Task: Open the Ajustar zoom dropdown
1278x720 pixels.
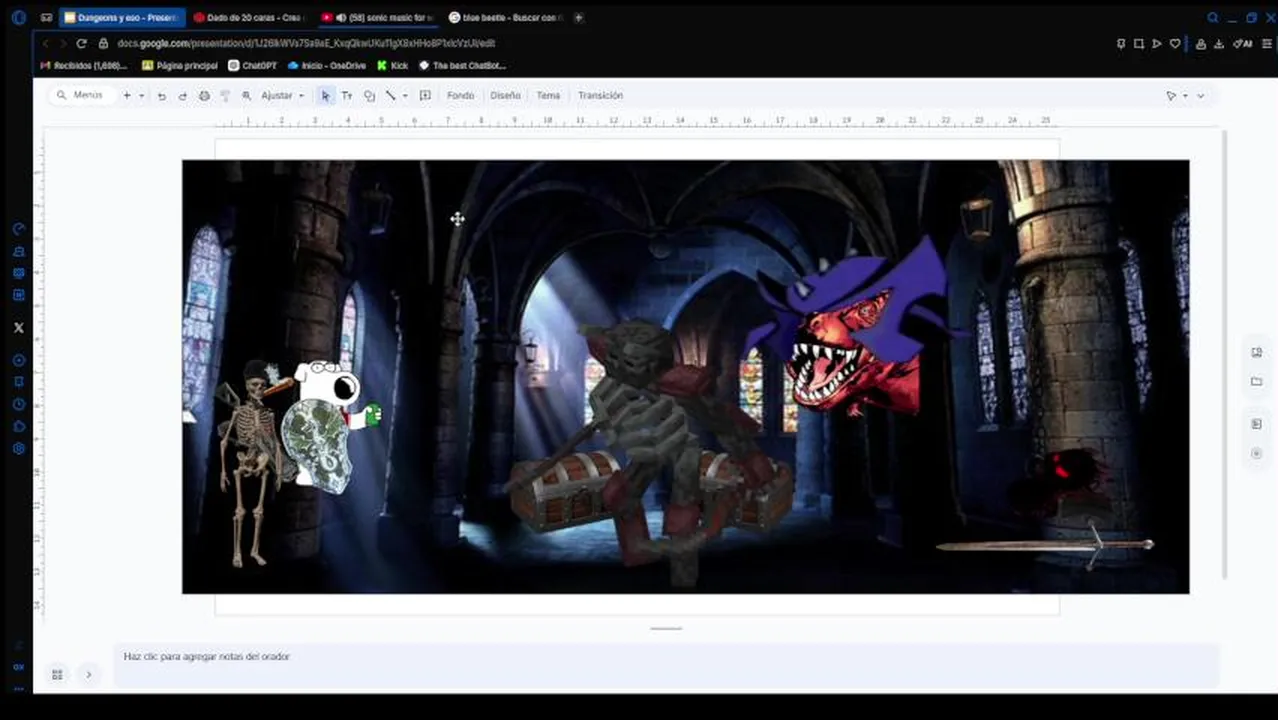Action: (x=282, y=96)
